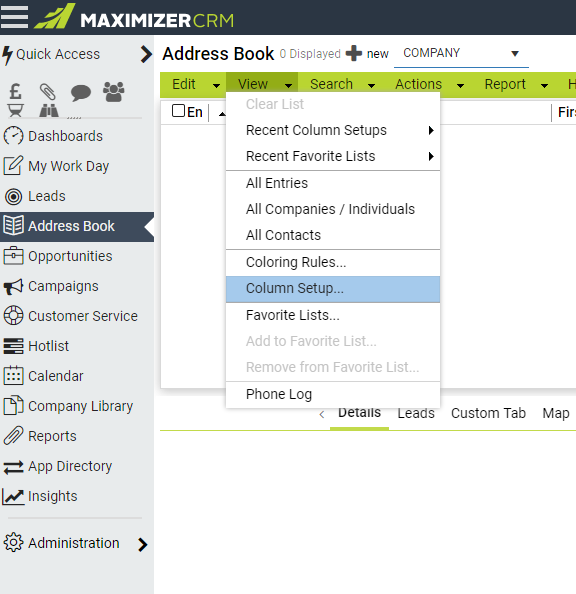Click the paperclip quick access icon
576x594 pixels.
tap(48, 92)
